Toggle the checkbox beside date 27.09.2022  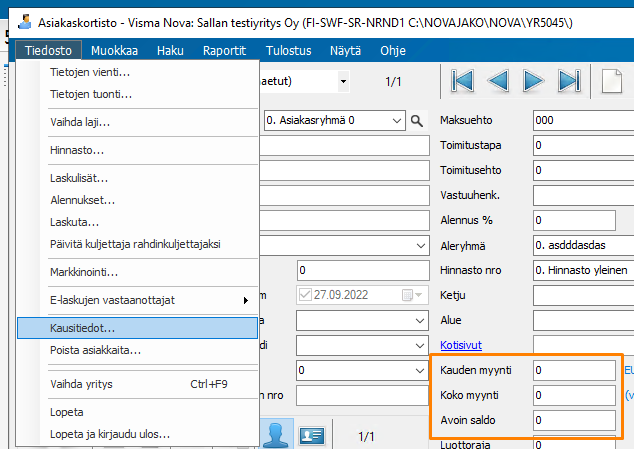(305, 295)
